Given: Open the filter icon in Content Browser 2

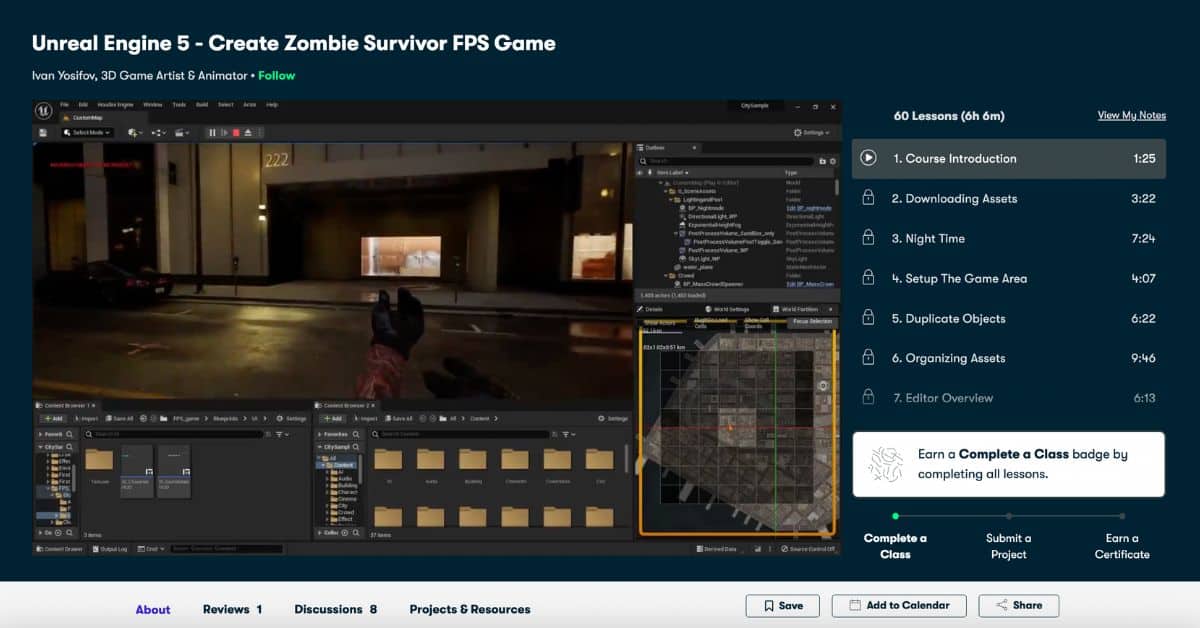Looking at the screenshot, I should [x=565, y=434].
